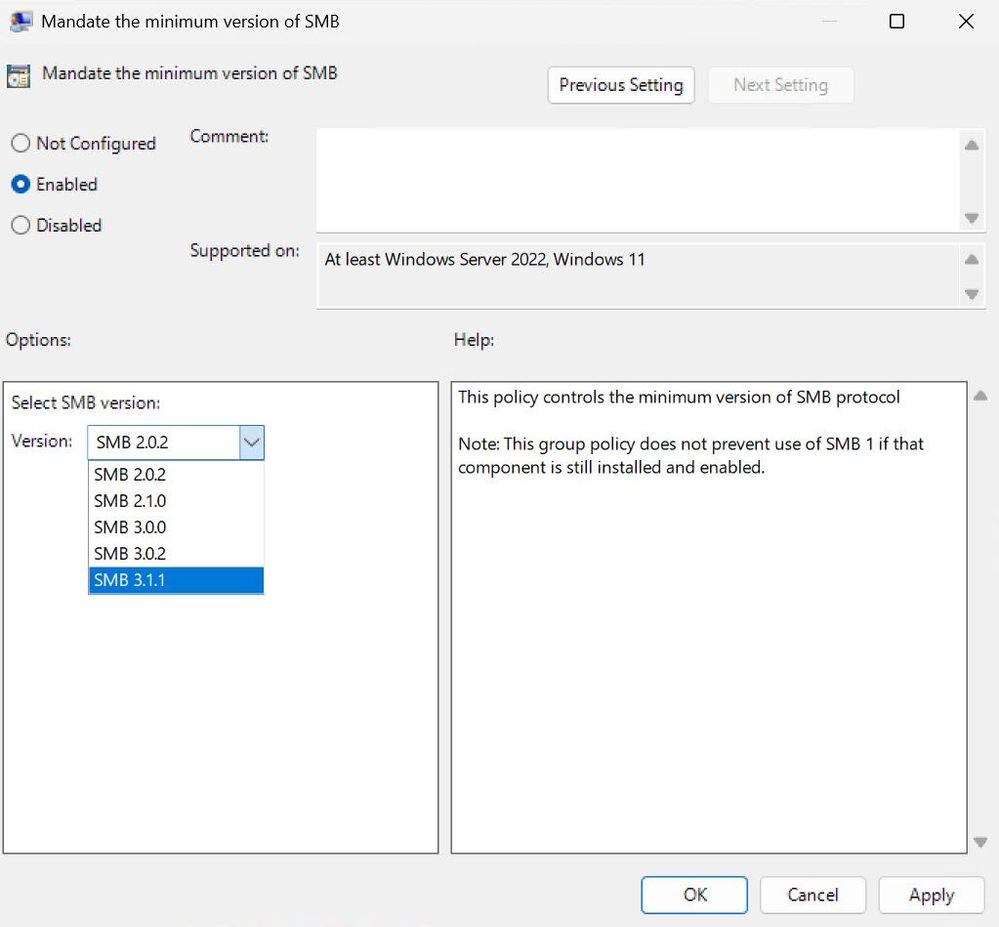This screenshot has height=927, width=999.
Task: Click the Help pane scroll-up arrow
Action: [x=977, y=395]
